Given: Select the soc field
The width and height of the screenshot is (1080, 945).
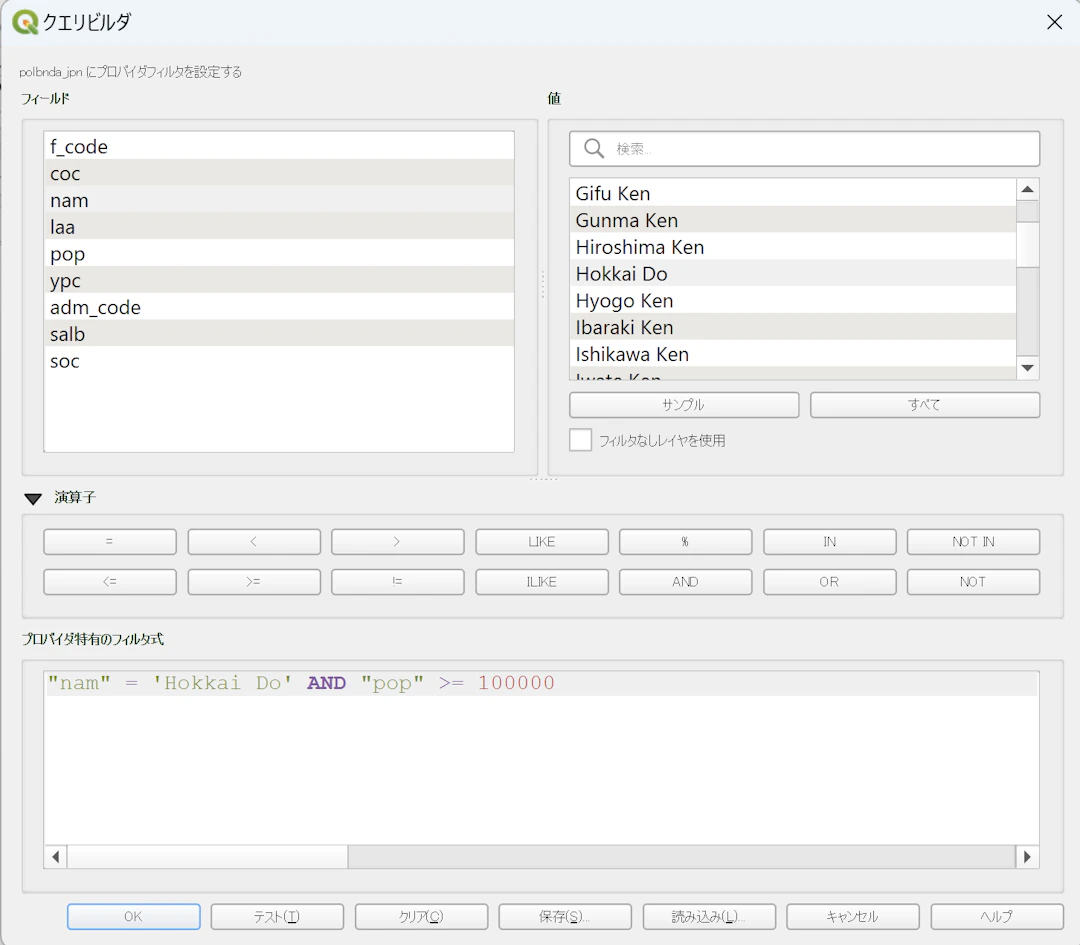Looking at the screenshot, I should [x=279, y=361].
